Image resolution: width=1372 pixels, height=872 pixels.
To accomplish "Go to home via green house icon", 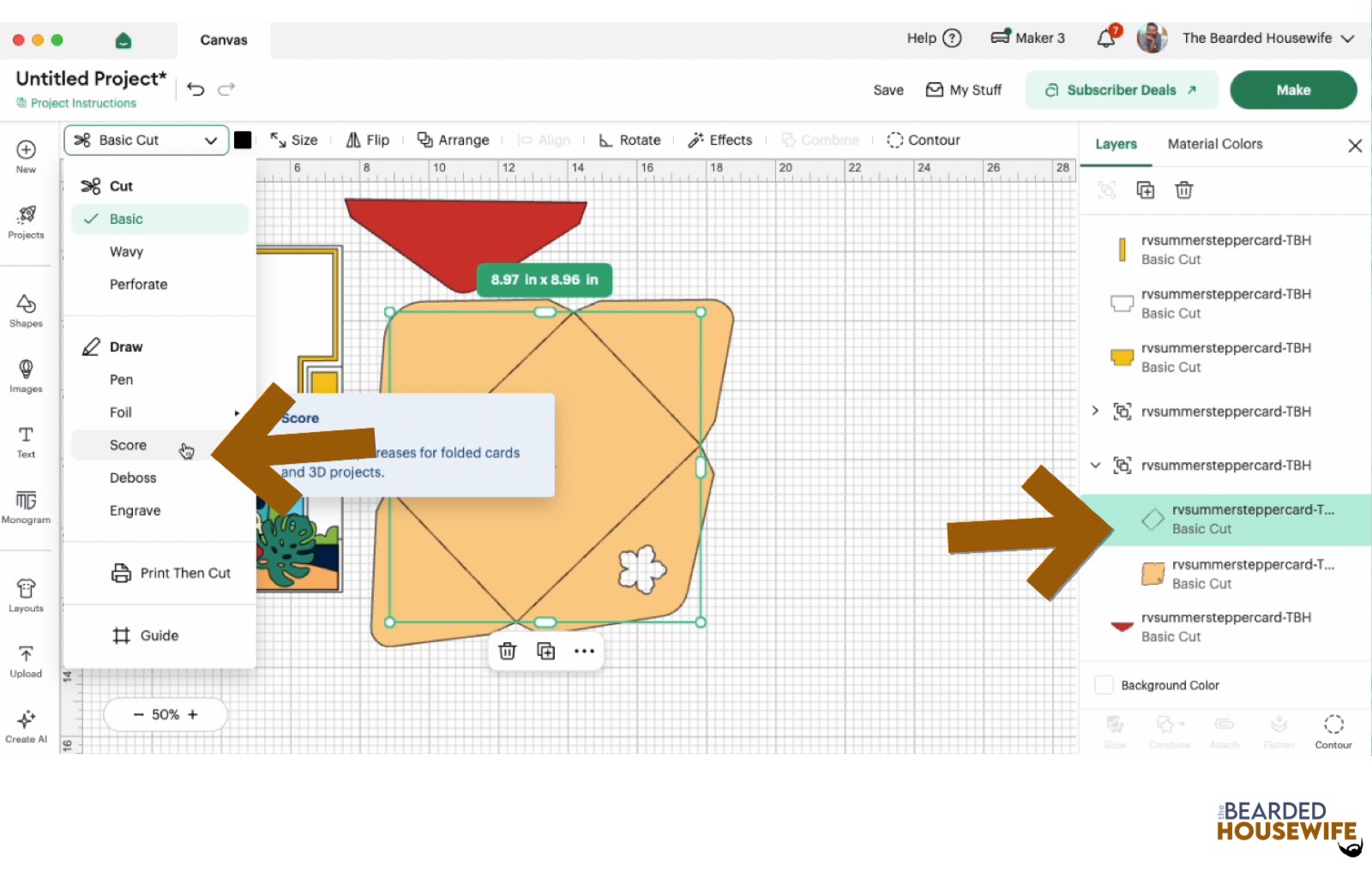I will click(x=123, y=40).
